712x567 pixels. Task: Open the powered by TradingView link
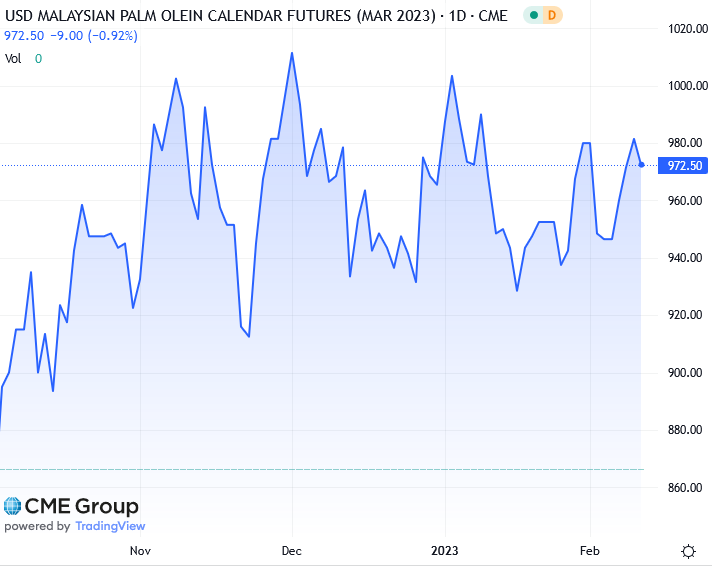click(75, 526)
